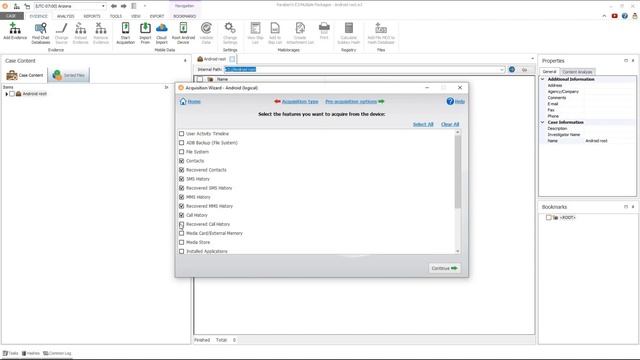
Task: Open the Tasks panel in status bar
Action: pos(11,353)
